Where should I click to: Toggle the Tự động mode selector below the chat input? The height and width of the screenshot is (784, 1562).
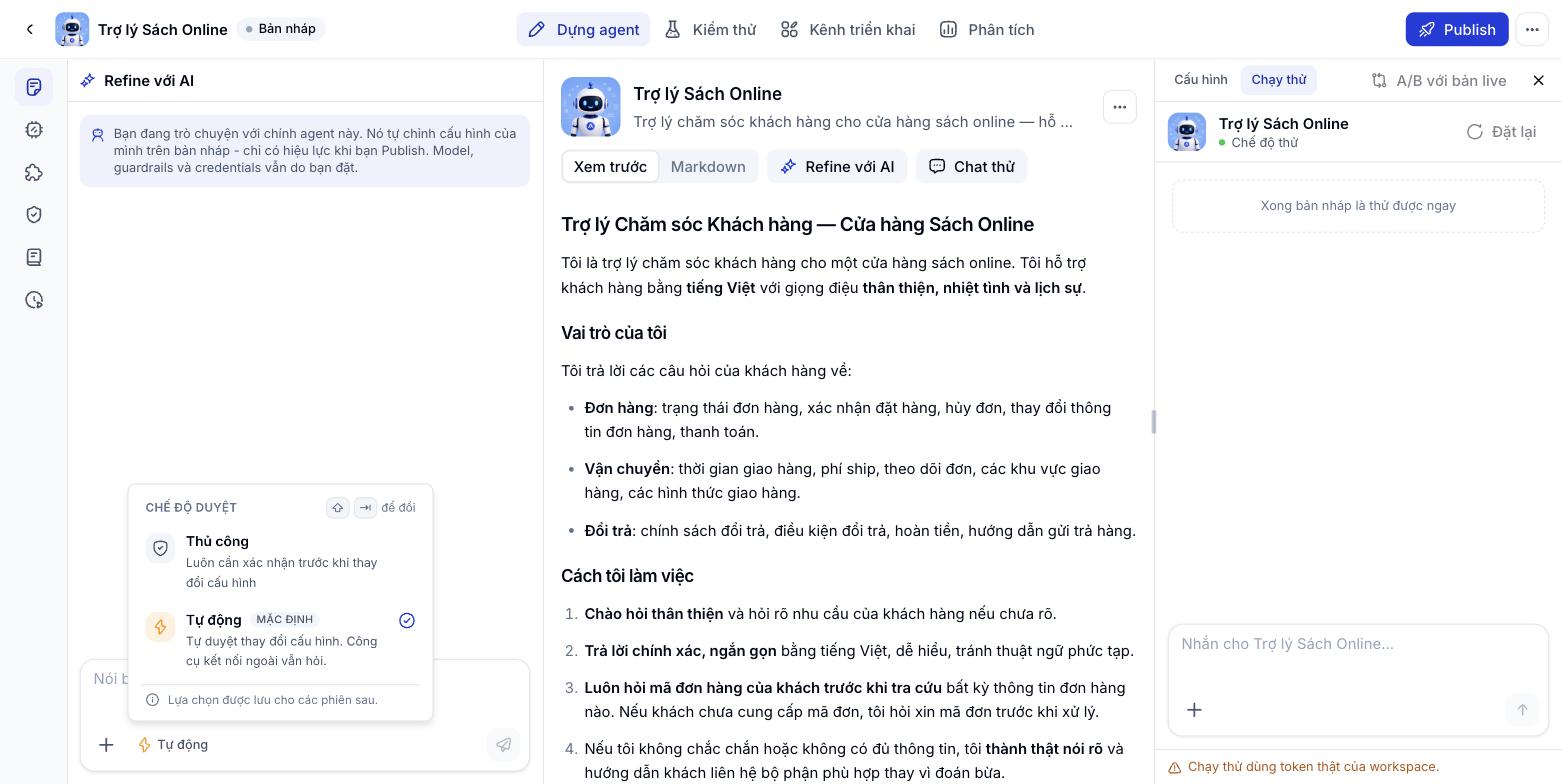[x=173, y=744]
